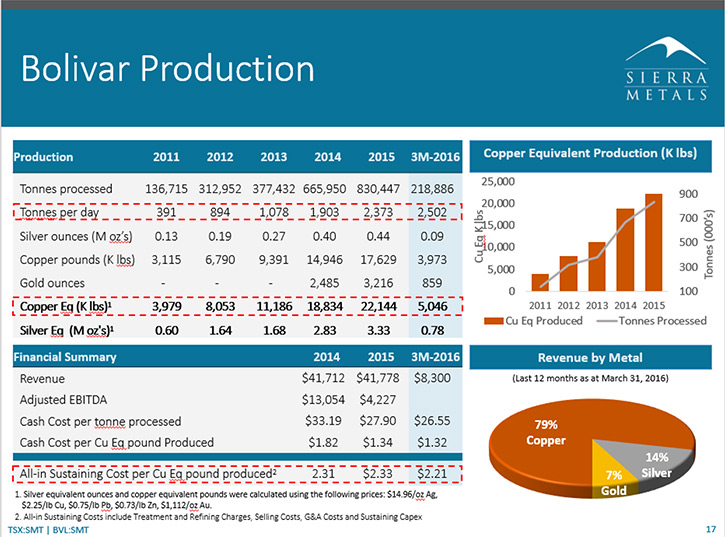Screen dimensions: 725x537
Task: Select the 2015 bar in chart
Action: click(653, 242)
